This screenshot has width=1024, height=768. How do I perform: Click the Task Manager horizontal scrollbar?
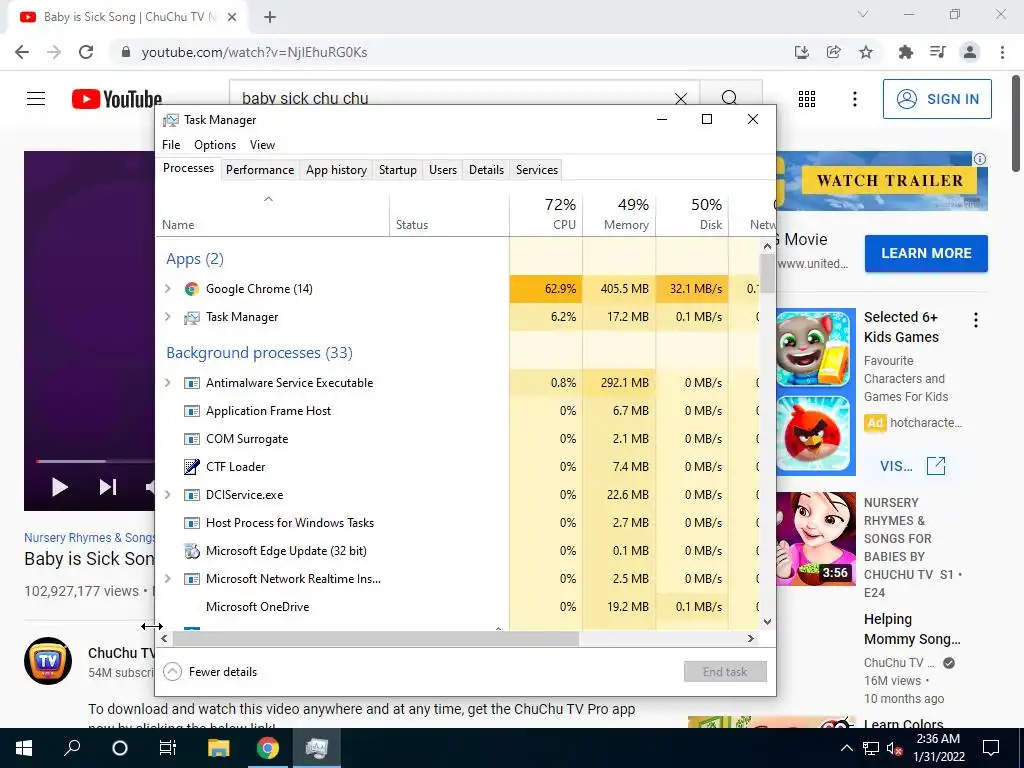(x=376, y=639)
